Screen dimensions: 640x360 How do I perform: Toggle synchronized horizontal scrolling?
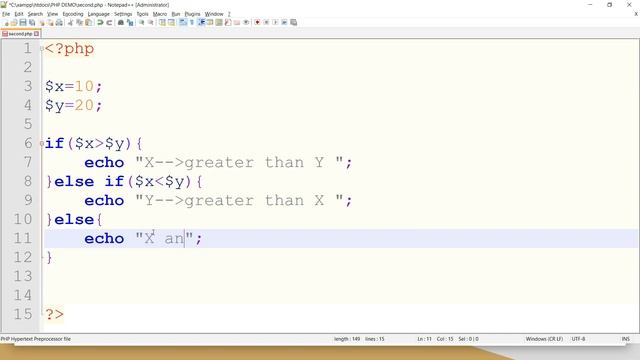click(x=171, y=22)
